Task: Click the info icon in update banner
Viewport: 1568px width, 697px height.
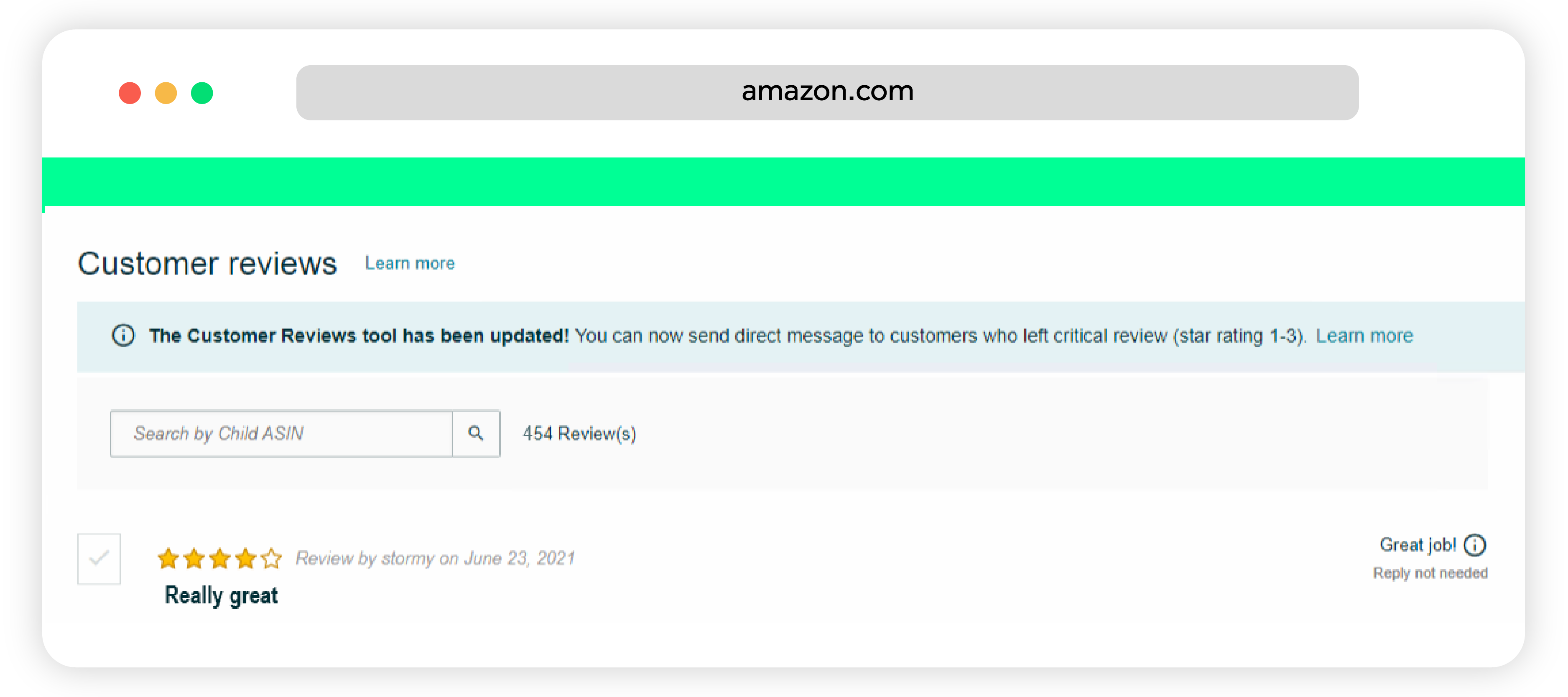Action: (124, 336)
